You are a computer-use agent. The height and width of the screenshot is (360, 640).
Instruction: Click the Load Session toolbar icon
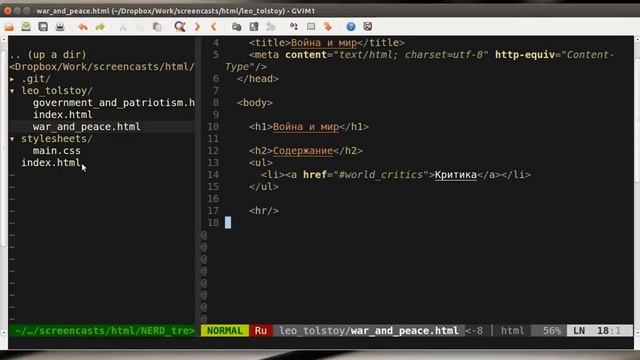[237, 27]
